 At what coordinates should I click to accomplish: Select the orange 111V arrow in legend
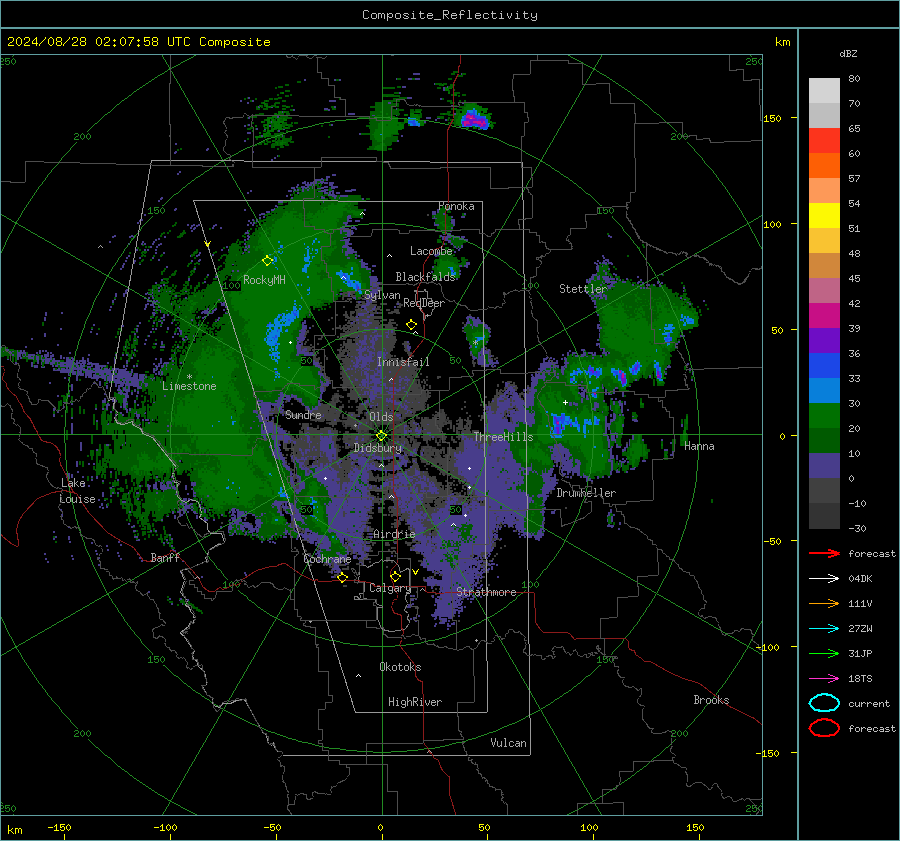pos(824,603)
